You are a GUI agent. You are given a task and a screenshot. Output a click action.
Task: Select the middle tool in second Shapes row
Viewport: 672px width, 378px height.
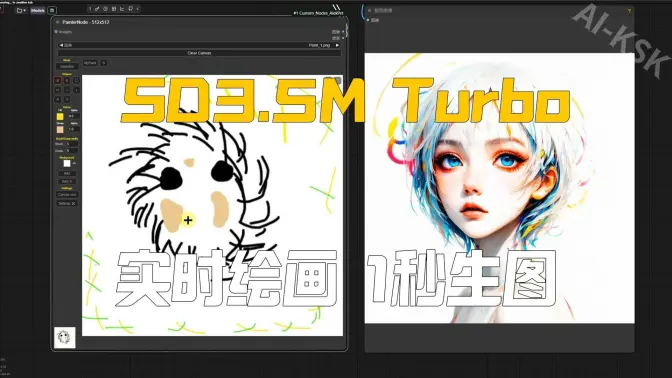pos(67,90)
